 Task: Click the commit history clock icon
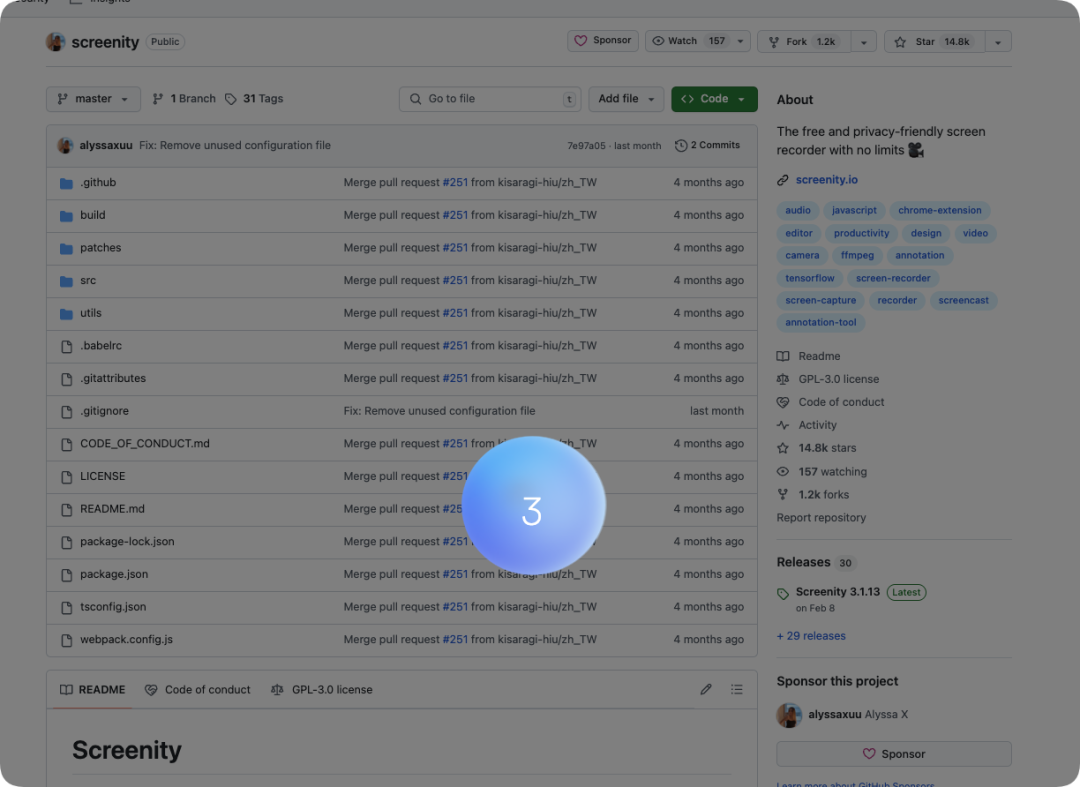pyautogui.click(x=681, y=145)
